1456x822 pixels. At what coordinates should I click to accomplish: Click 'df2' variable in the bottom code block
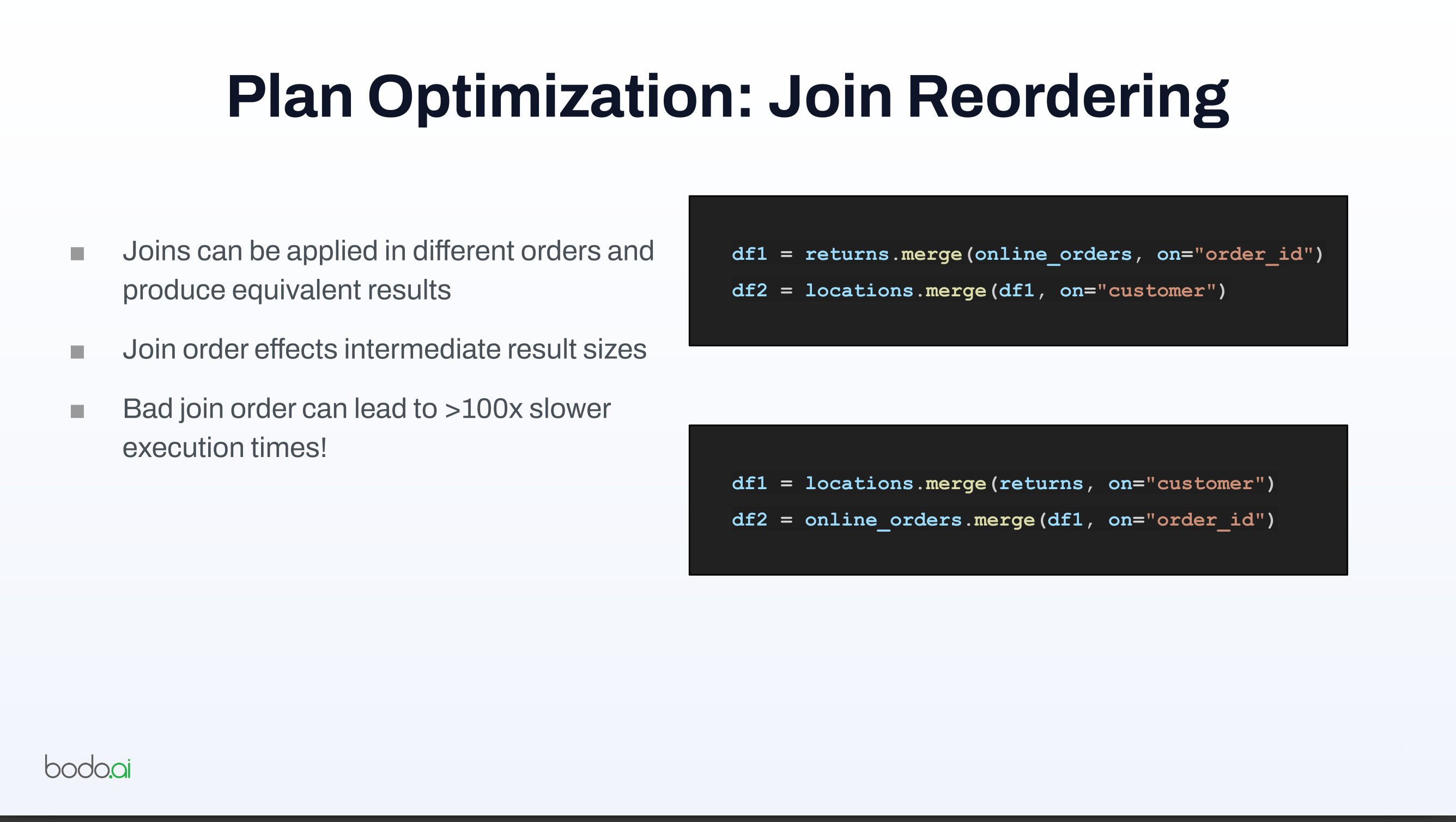point(749,520)
